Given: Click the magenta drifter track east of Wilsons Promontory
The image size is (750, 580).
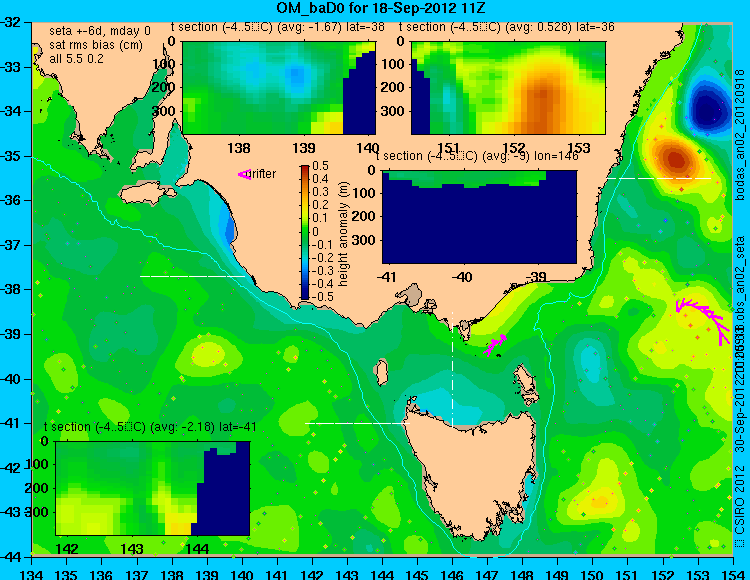Looking at the screenshot, I should click(495, 345).
